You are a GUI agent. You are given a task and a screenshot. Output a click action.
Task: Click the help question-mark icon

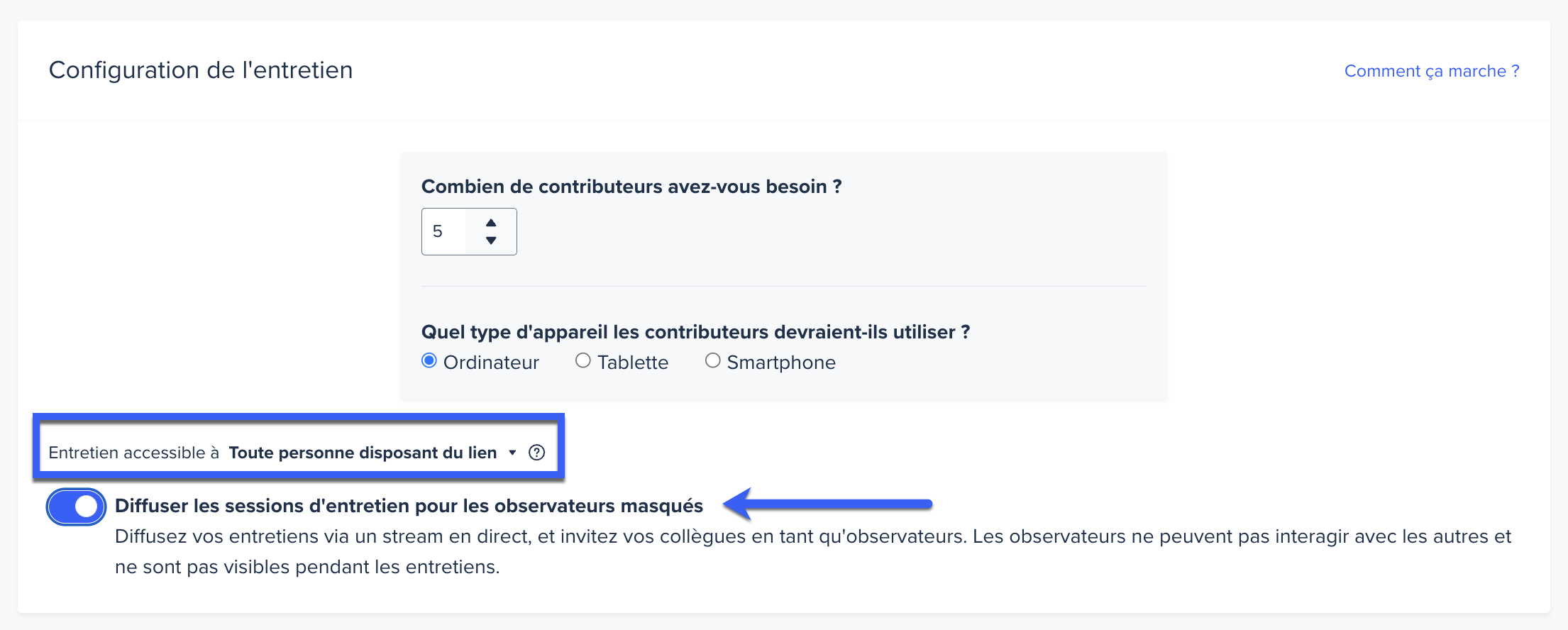pos(537,453)
